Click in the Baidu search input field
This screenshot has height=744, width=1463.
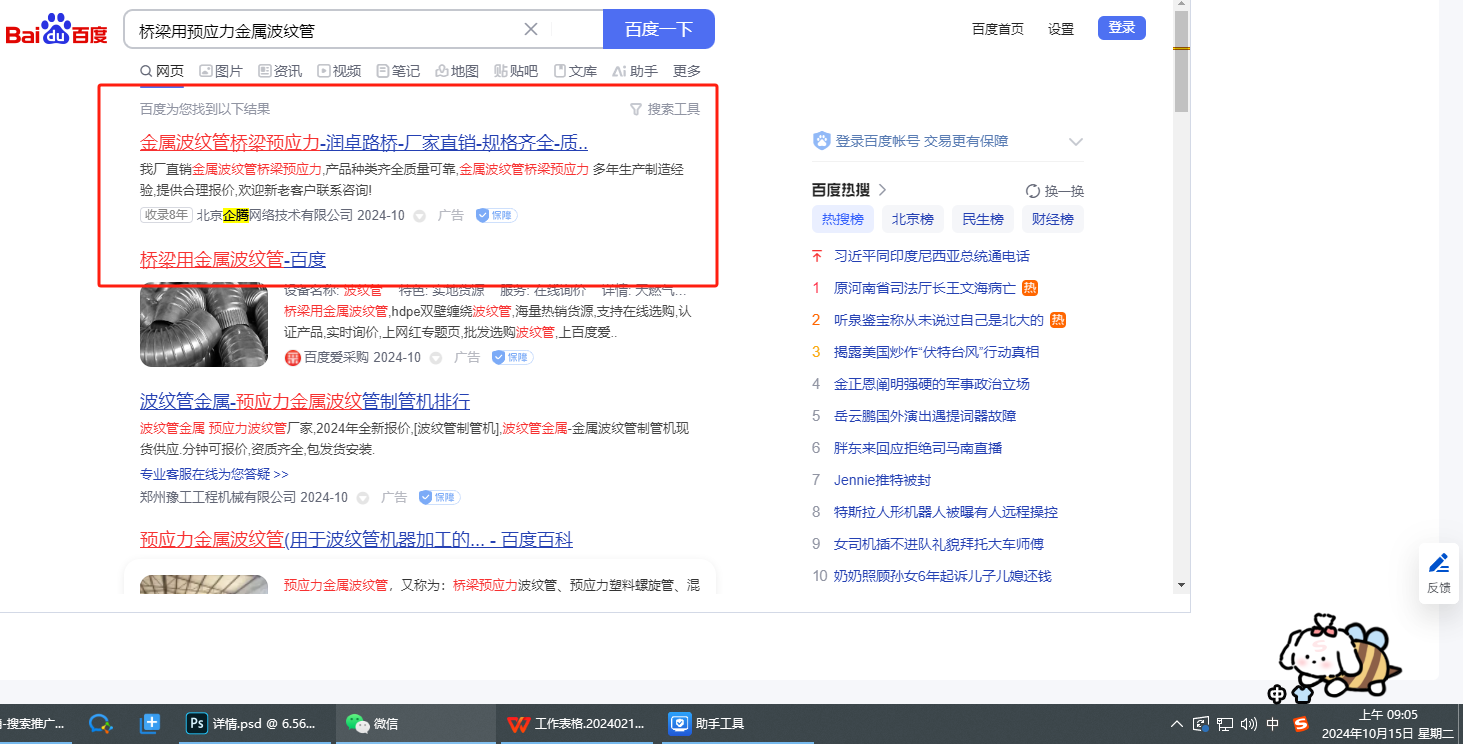tap(325, 30)
